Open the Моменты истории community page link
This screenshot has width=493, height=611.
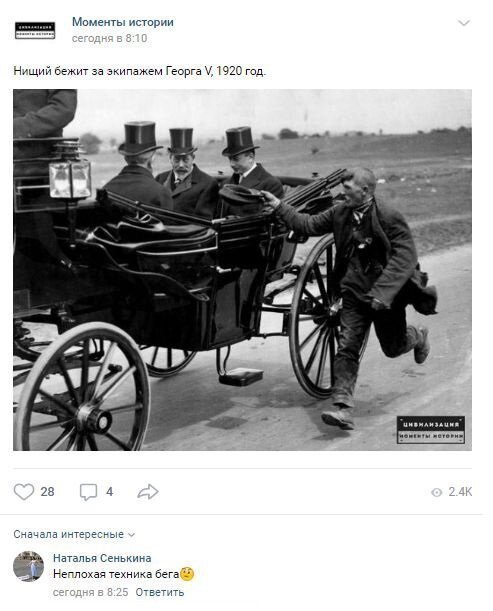123,22
